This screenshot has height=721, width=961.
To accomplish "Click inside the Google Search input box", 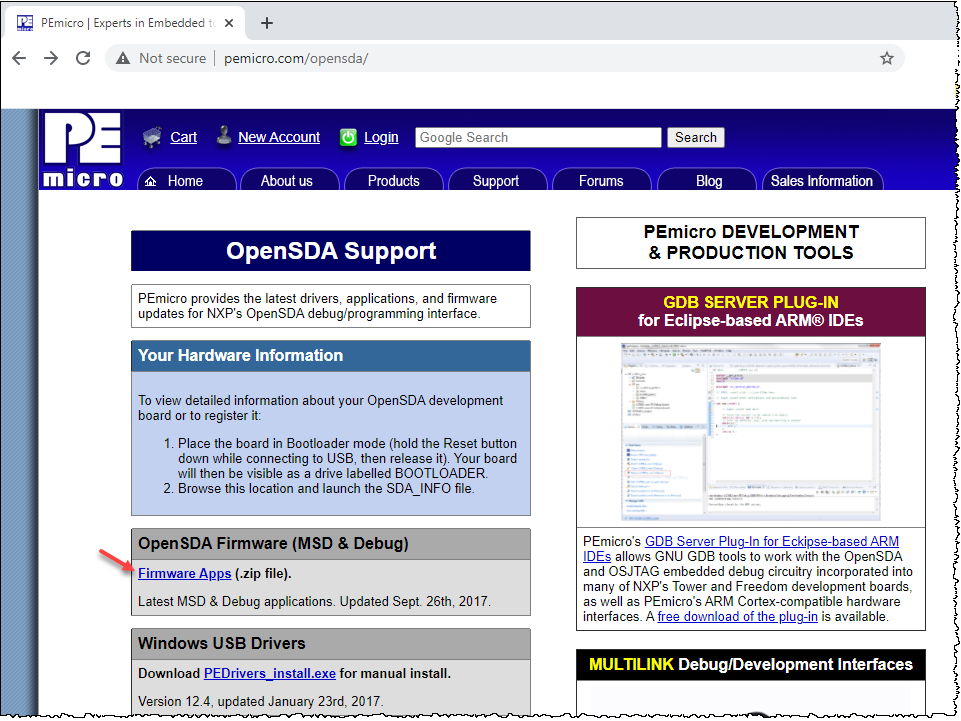I will [x=537, y=137].
